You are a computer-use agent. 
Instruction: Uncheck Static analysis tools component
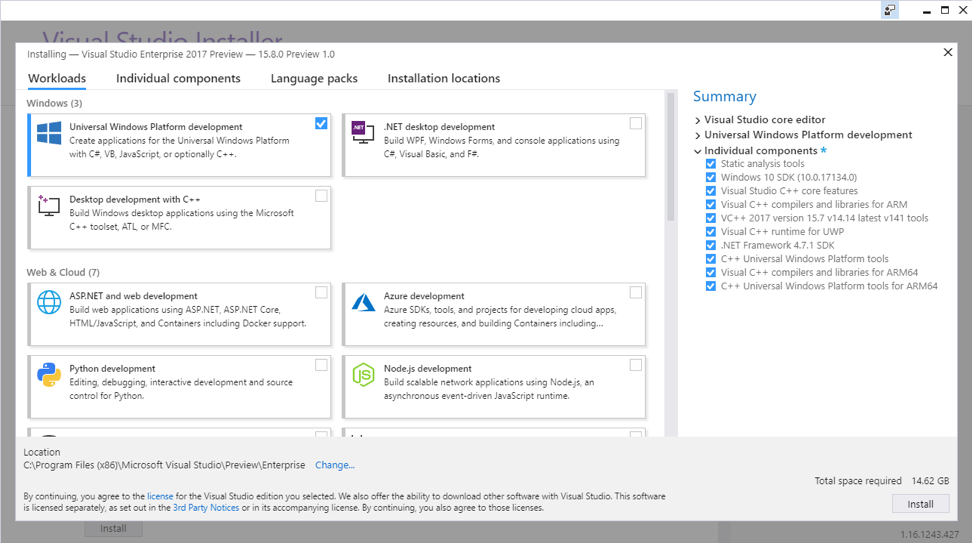[x=711, y=164]
